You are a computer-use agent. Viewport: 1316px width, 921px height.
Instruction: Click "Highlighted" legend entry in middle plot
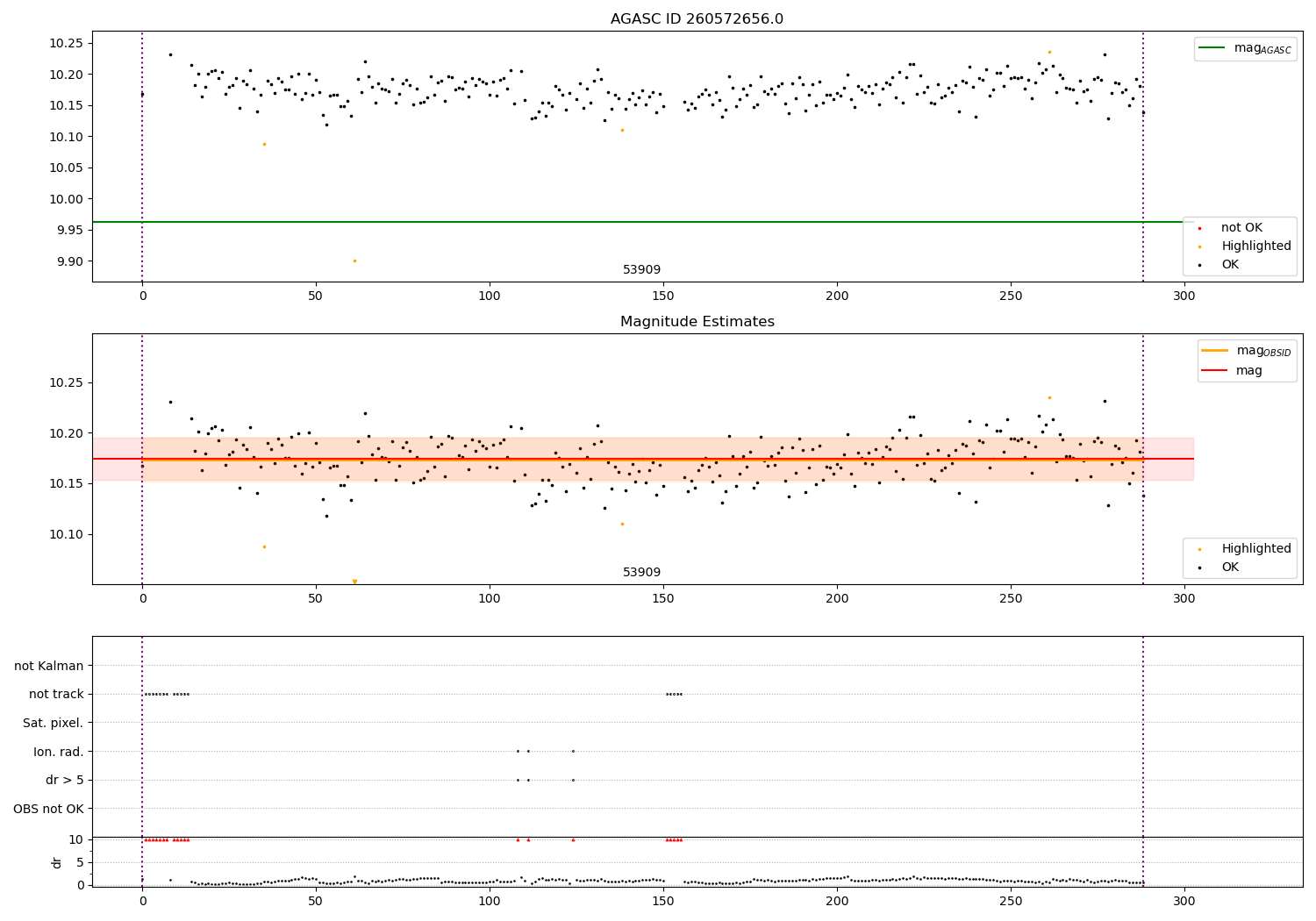[x=1247, y=549]
